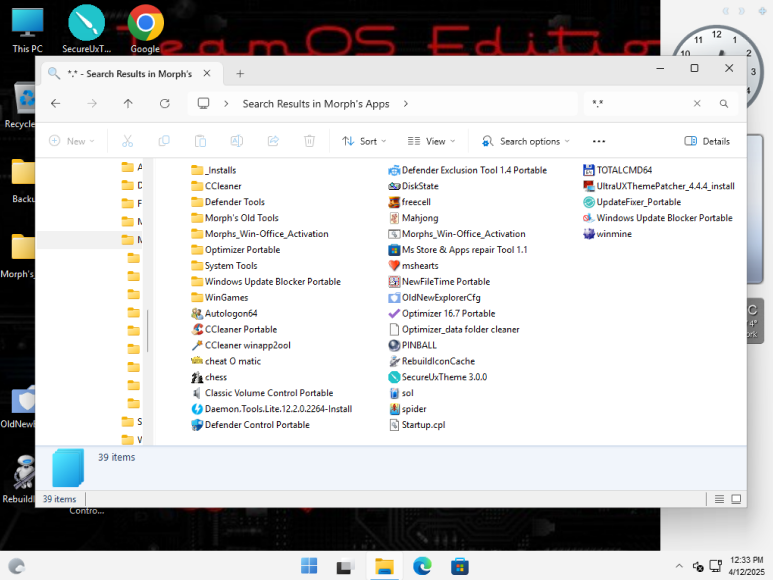Open Windows Start menu on taskbar
This screenshot has height=580, width=773.
tap(309, 566)
